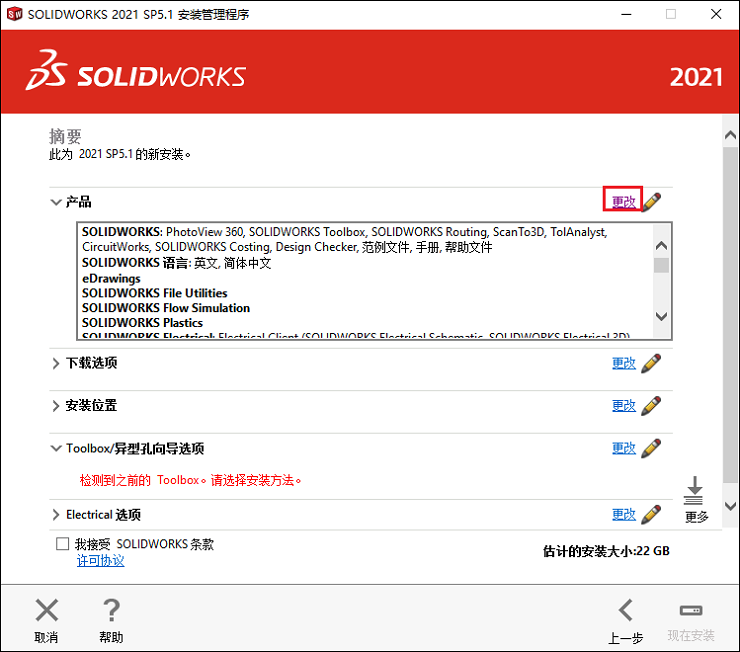Screen dimensions: 740x652
Task: Click the 更多 download arrow icon
Action: pos(694,491)
